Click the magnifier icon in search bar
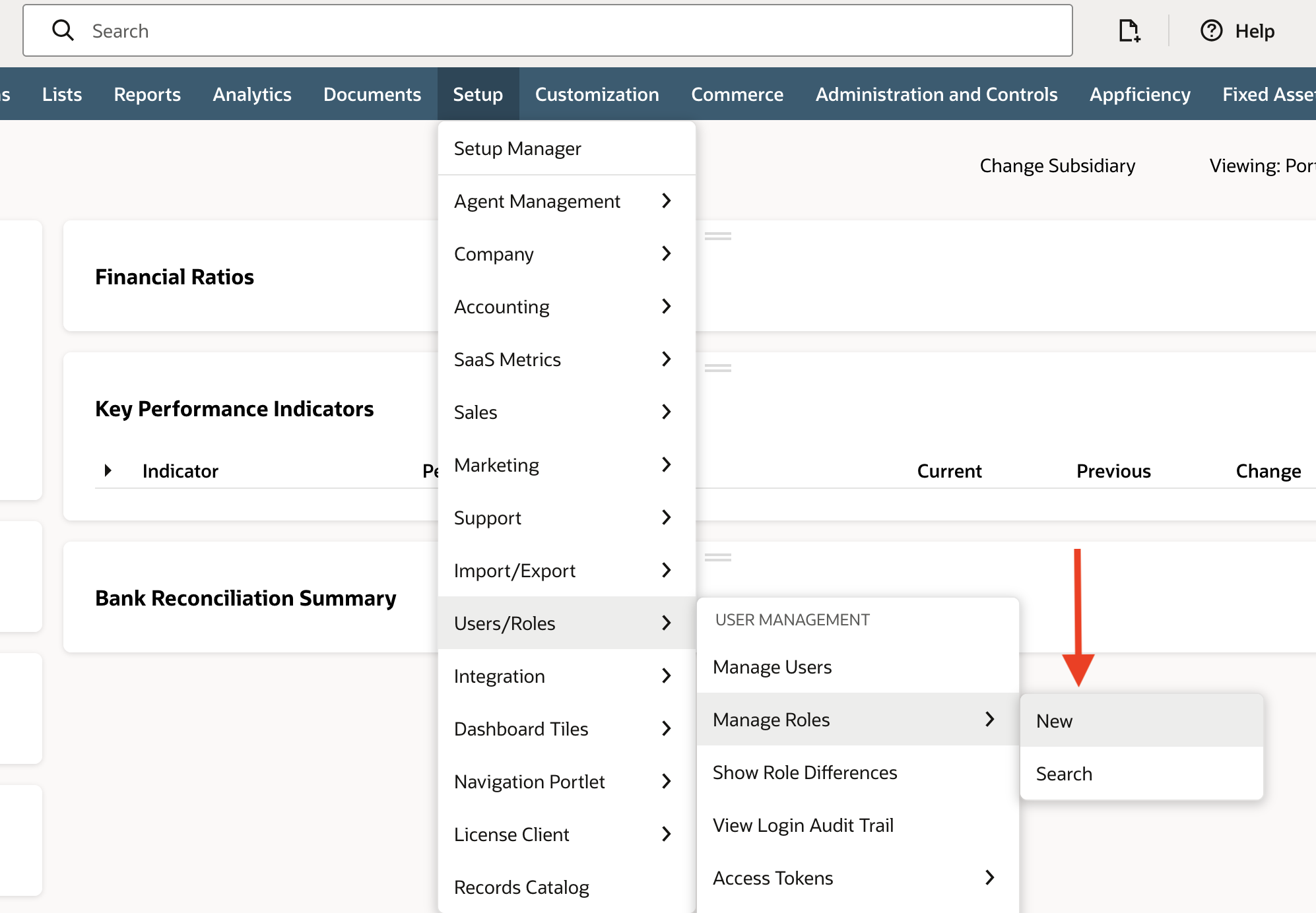 63,30
